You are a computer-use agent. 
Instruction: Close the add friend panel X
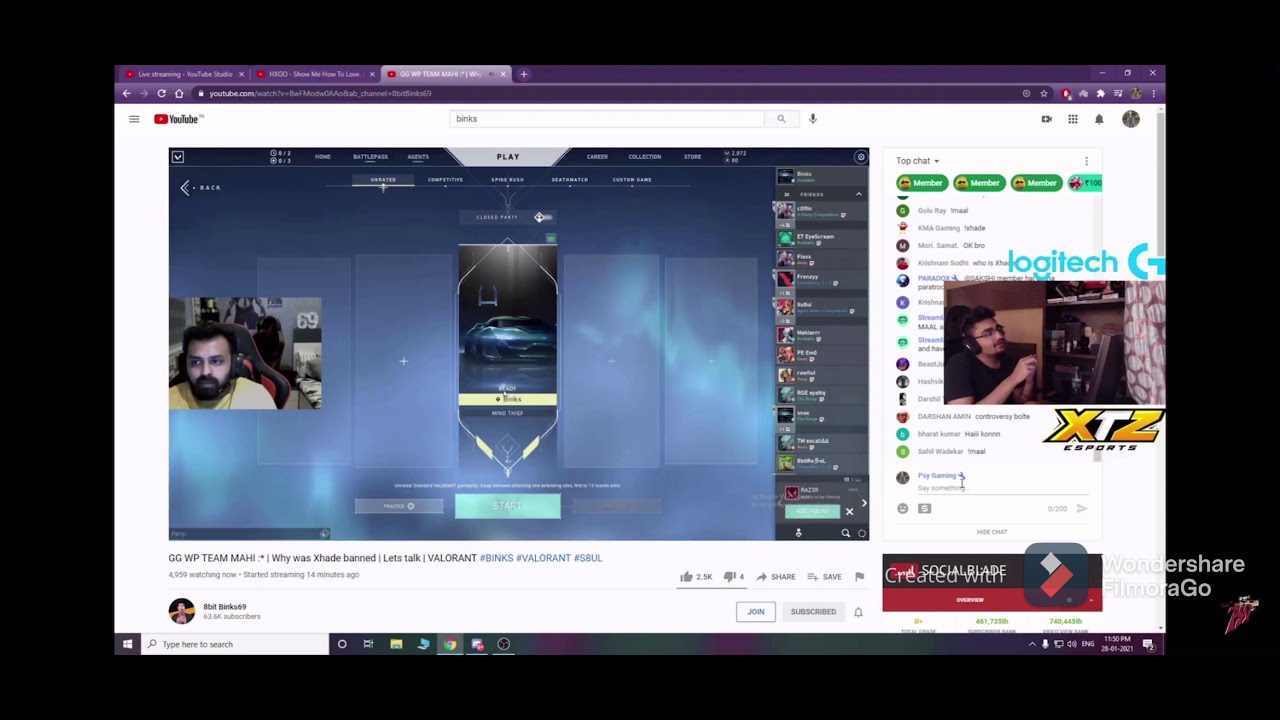pyautogui.click(x=849, y=512)
